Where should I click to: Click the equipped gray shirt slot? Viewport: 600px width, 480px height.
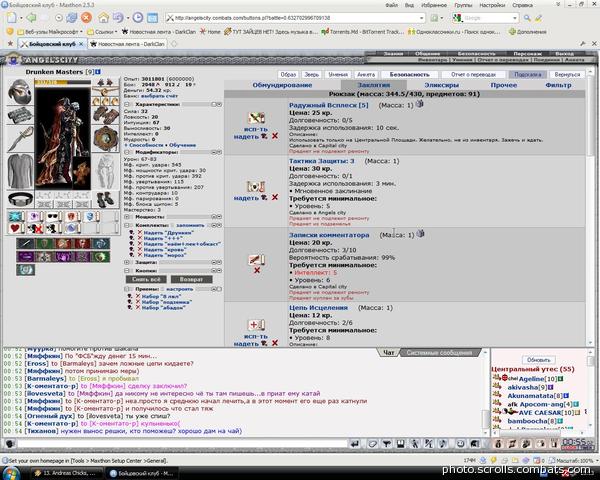coord(20,171)
